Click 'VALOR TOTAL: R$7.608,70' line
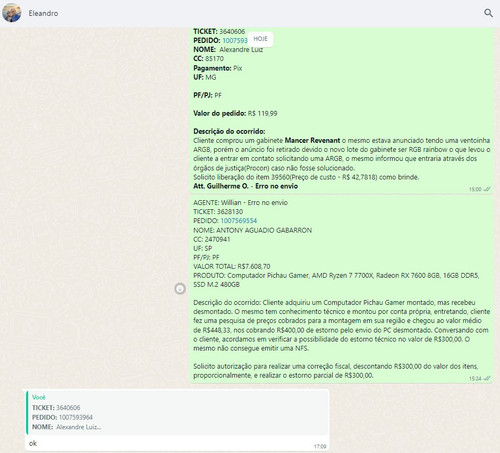Viewport: 500px width, 453px height. pos(232,266)
